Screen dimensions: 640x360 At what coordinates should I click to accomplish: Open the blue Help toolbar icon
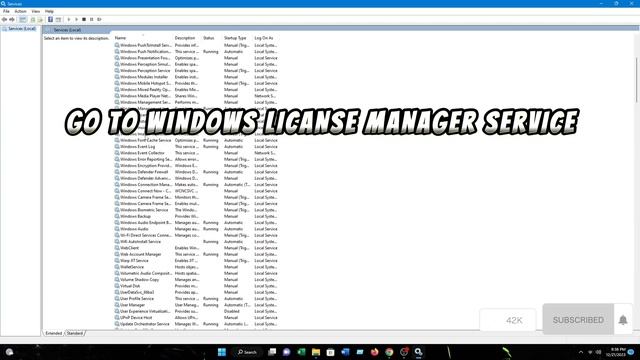click(x=50, y=19)
